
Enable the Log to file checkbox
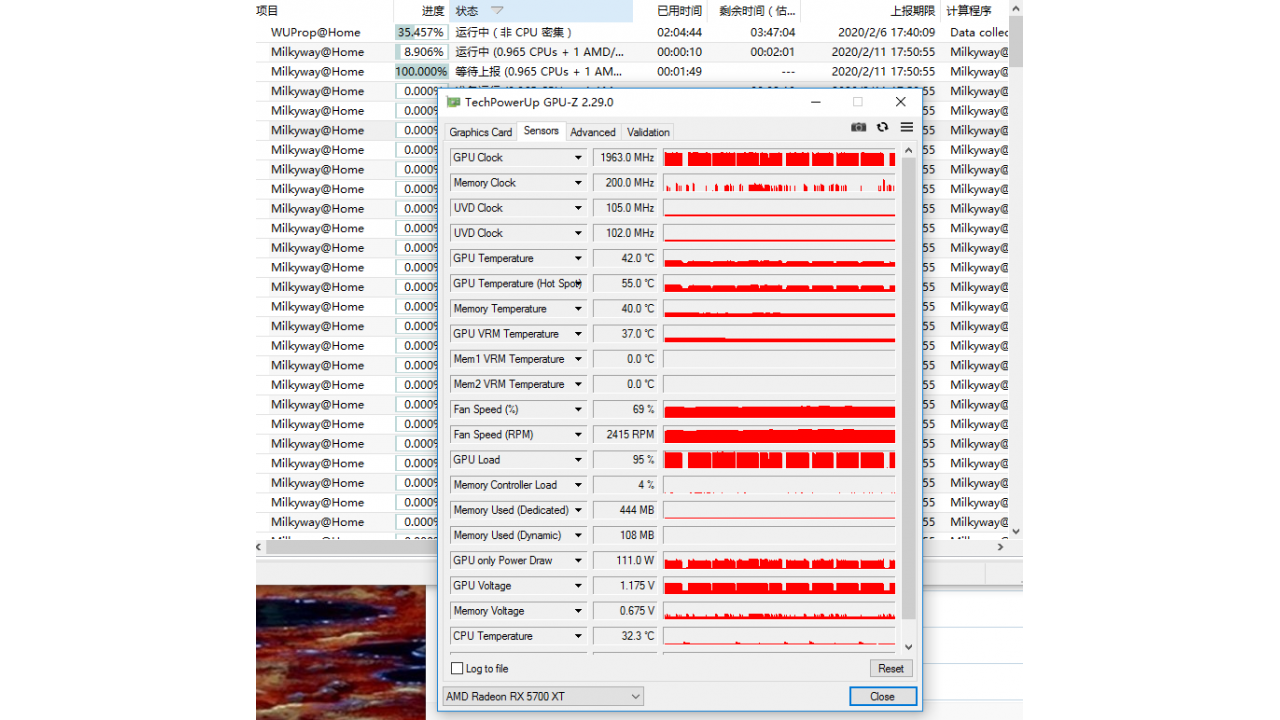click(x=457, y=668)
